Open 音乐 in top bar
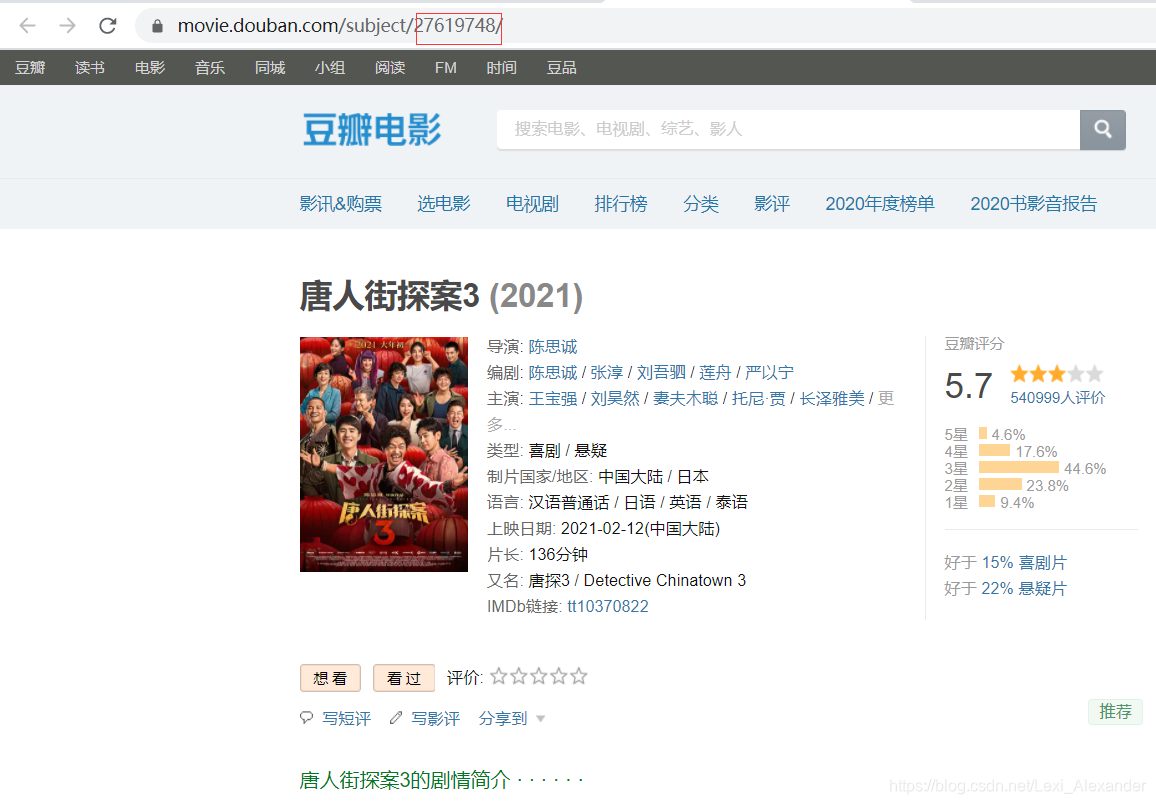The image size is (1156, 804). point(210,68)
